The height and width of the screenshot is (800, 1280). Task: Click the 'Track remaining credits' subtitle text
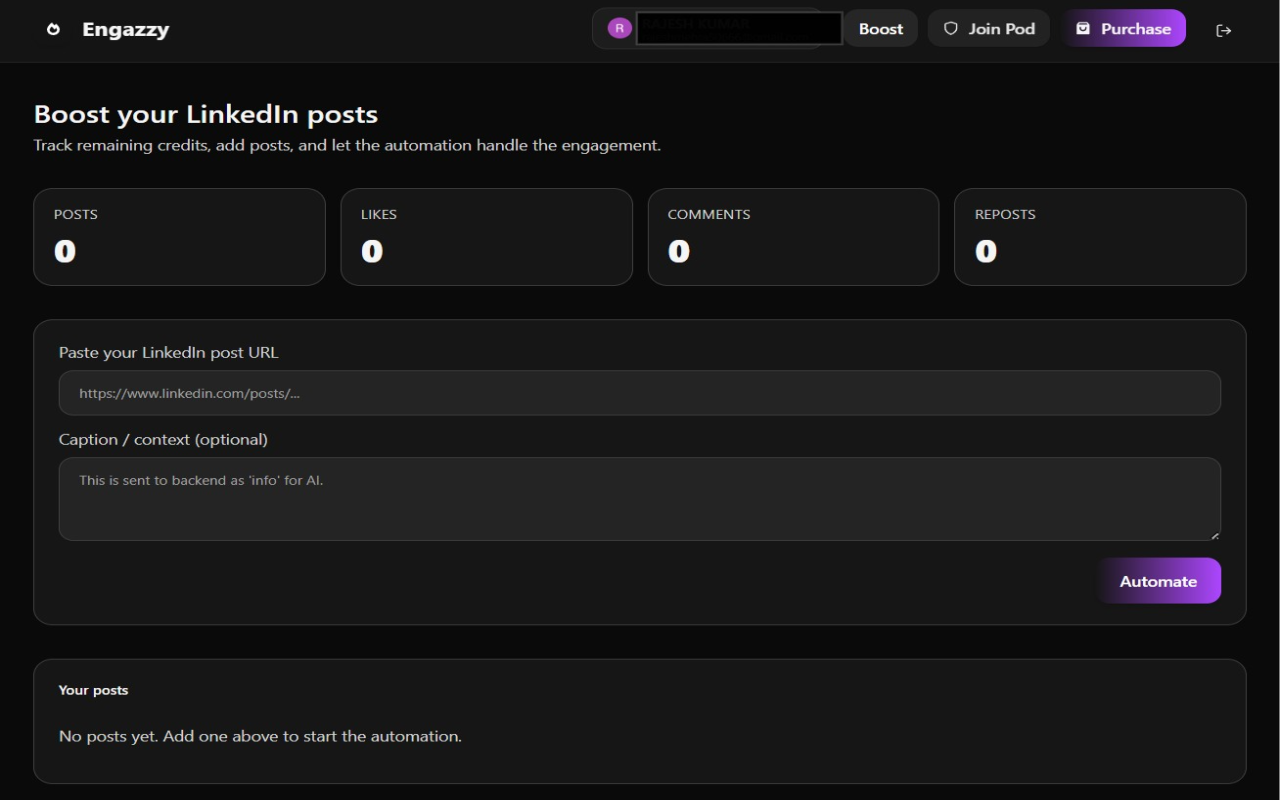(347, 146)
